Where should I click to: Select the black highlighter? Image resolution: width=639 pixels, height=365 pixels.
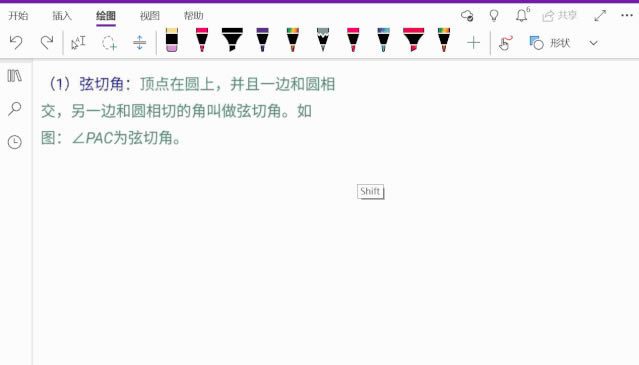[232, 40]
